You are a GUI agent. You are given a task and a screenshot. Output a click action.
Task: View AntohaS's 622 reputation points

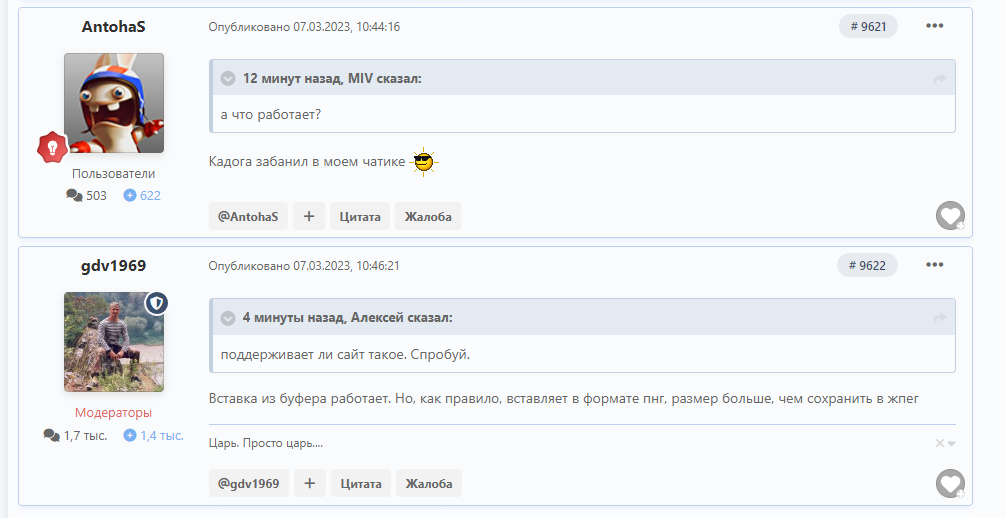point(142,195)
